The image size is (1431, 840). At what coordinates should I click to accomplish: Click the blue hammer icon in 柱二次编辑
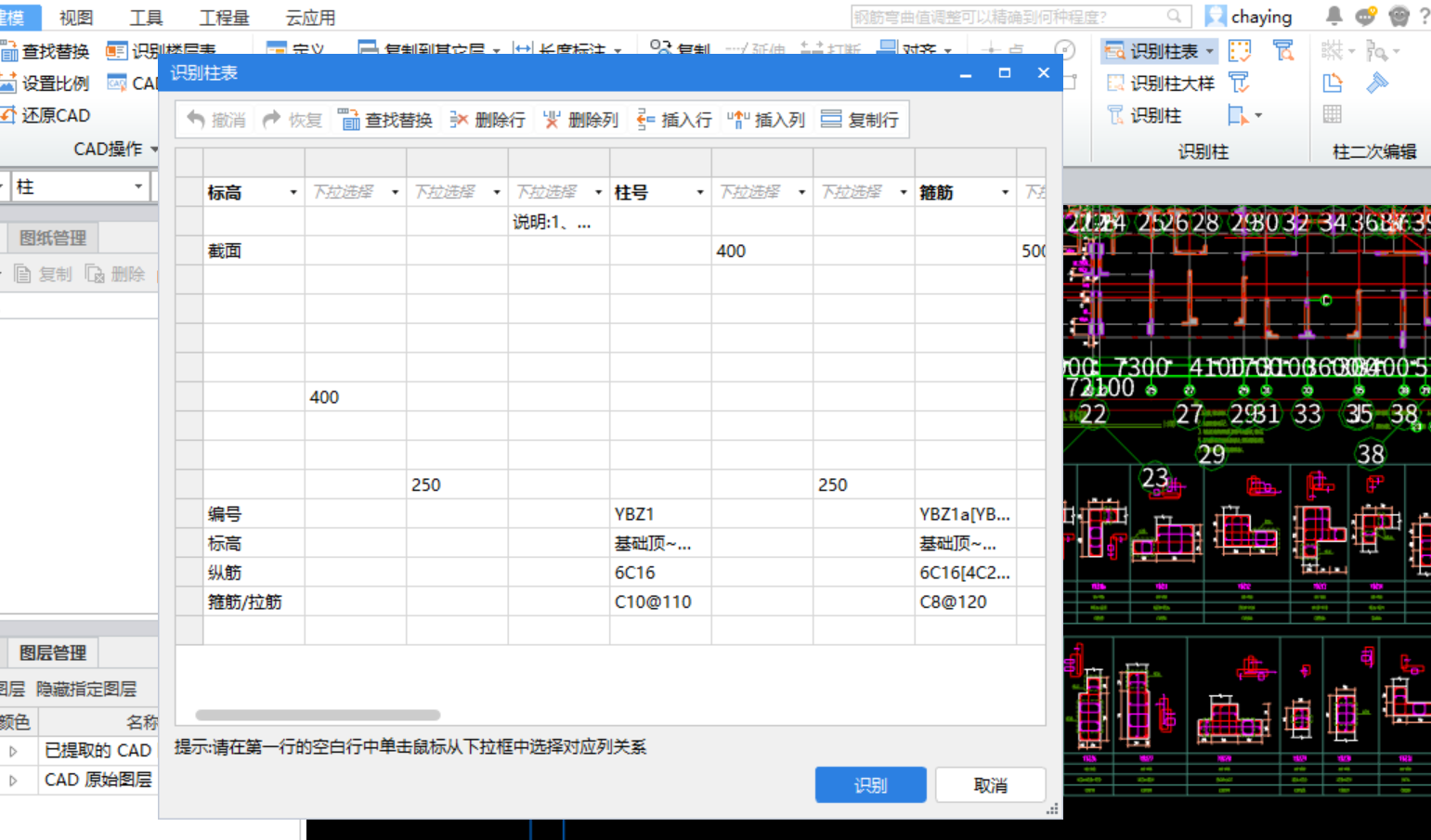[1377, 83]
